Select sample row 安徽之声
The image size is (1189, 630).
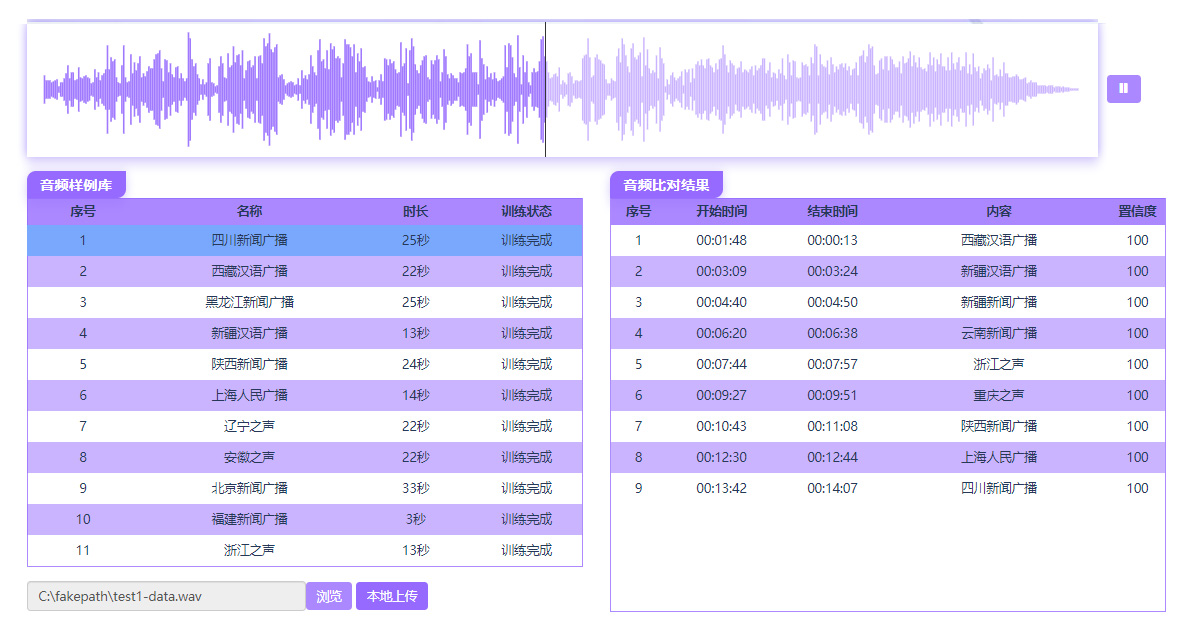click(x=305, y=458)
